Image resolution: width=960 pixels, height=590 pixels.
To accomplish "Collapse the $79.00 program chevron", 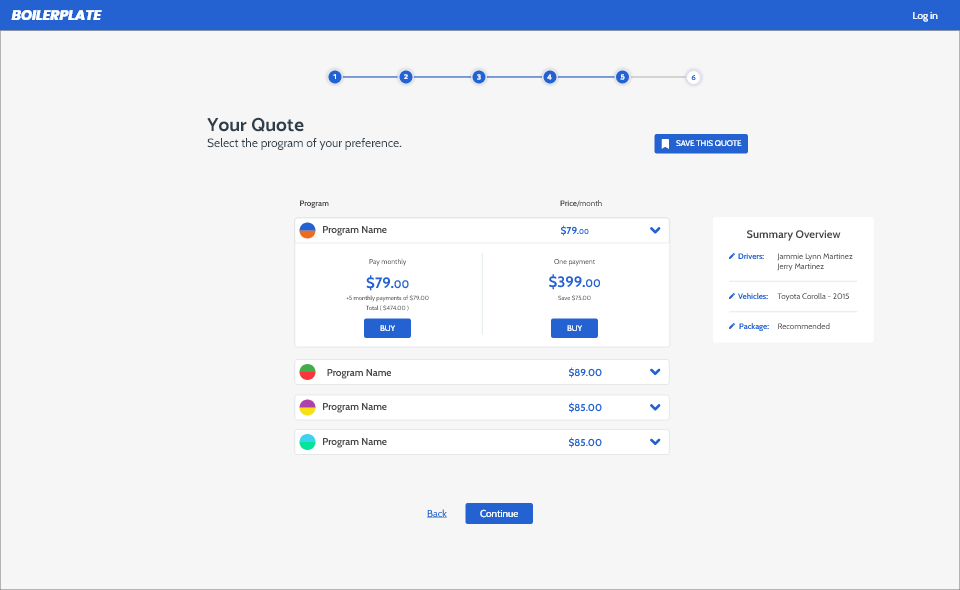I will 655,230.
